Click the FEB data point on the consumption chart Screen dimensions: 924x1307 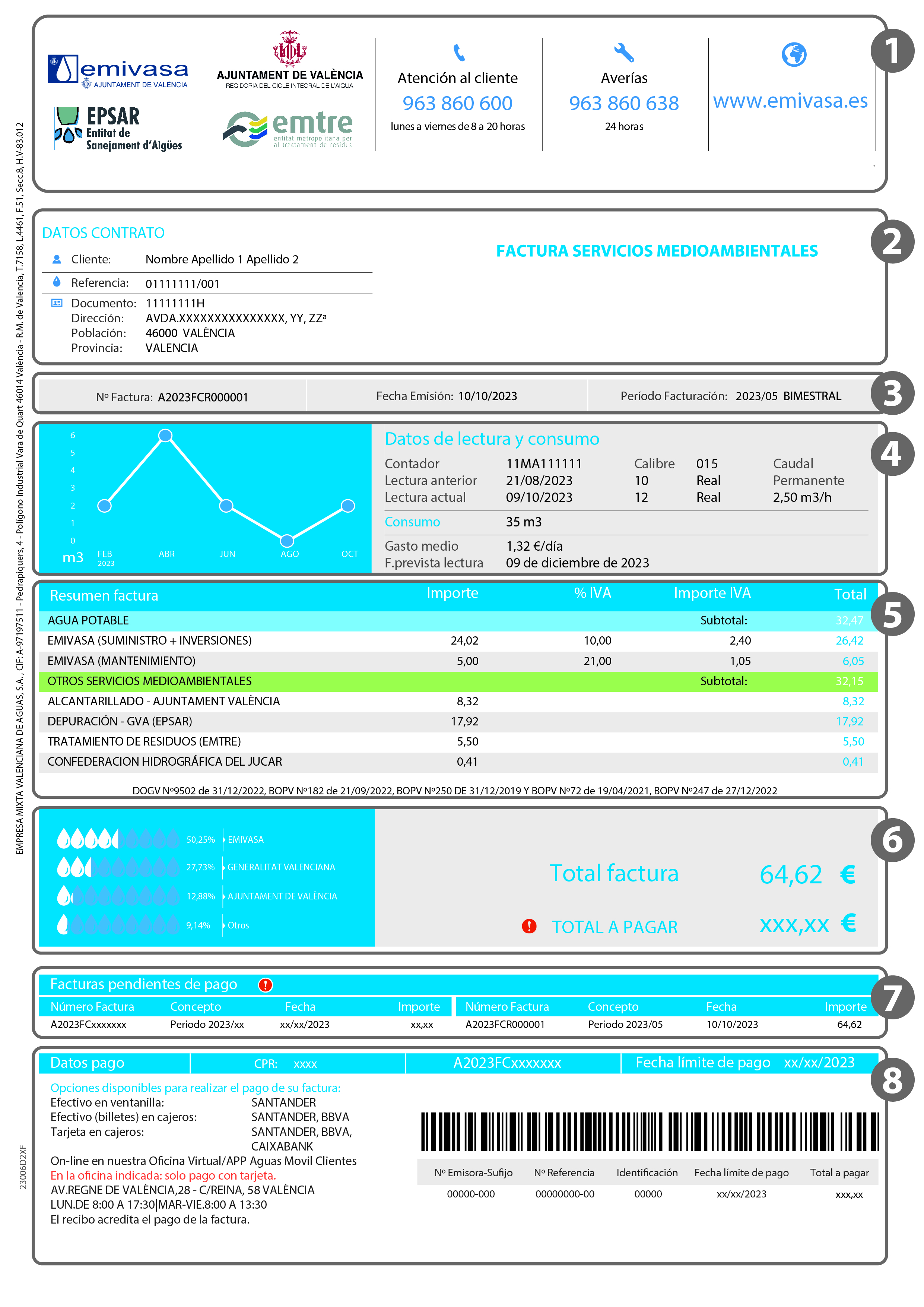(105, 506)
